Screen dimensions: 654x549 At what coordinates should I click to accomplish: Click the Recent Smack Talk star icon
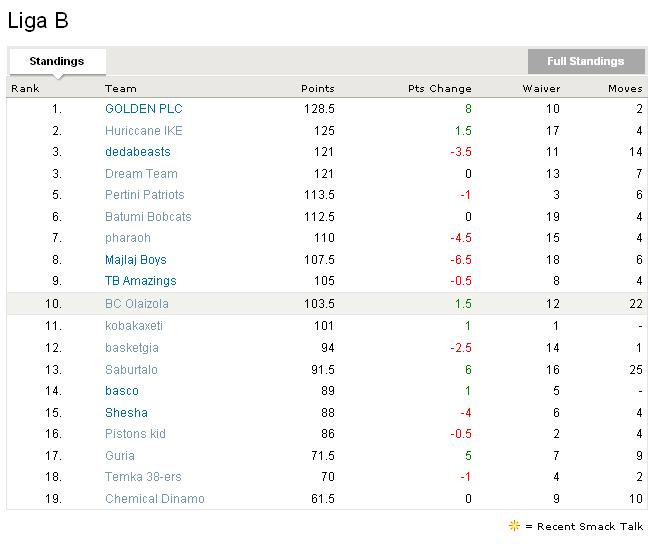514,526
